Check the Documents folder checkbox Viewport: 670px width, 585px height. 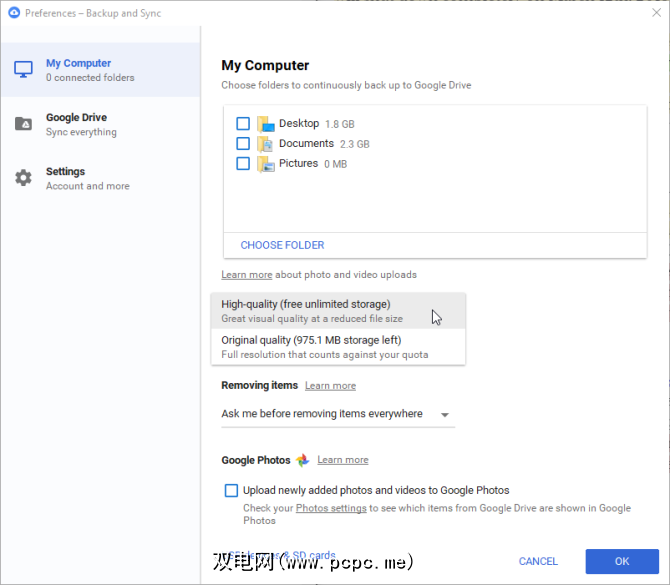(x=243, y=144)
